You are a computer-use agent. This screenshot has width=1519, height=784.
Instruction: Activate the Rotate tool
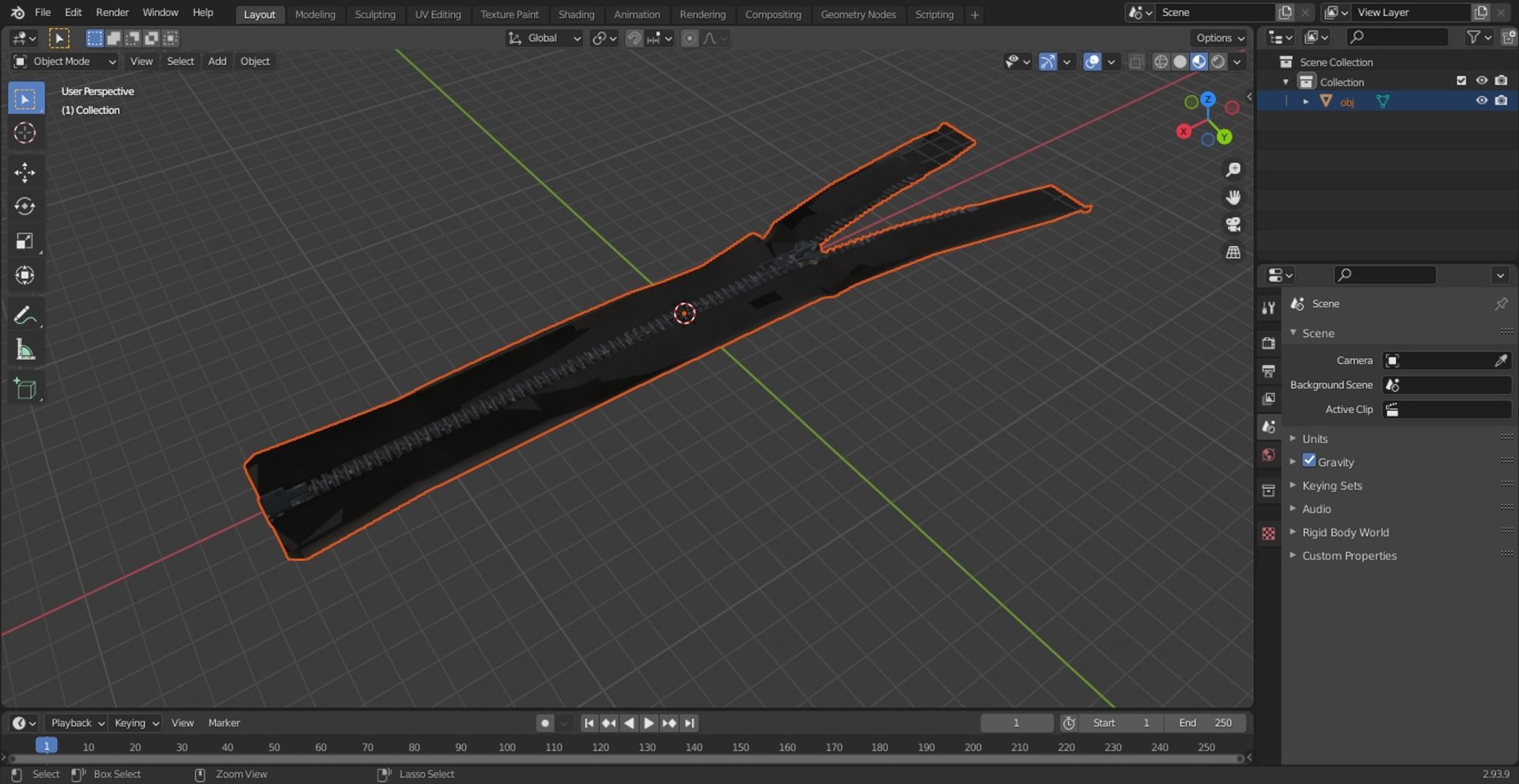pos(25,206)
